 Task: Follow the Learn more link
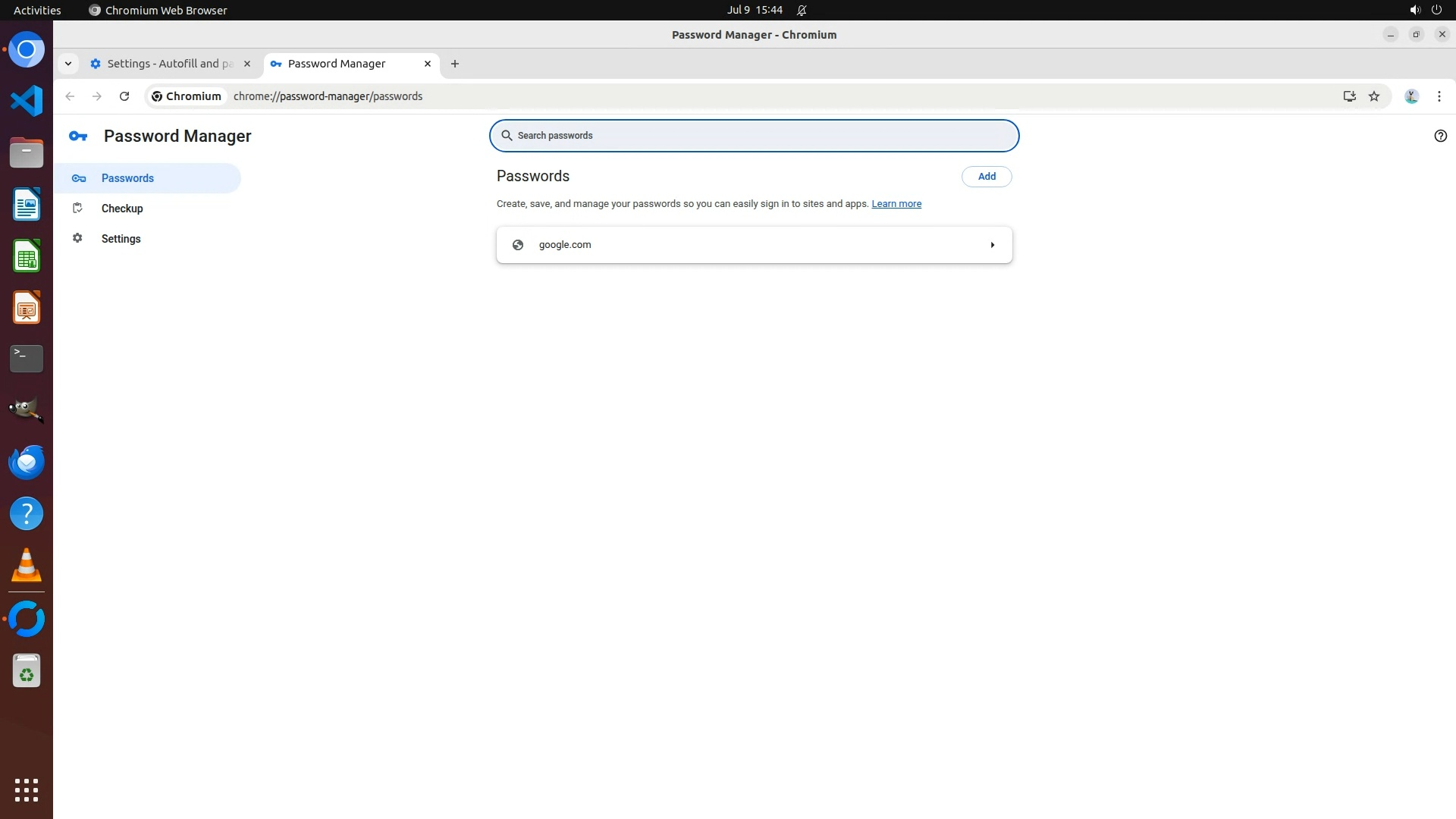[896, 204]
